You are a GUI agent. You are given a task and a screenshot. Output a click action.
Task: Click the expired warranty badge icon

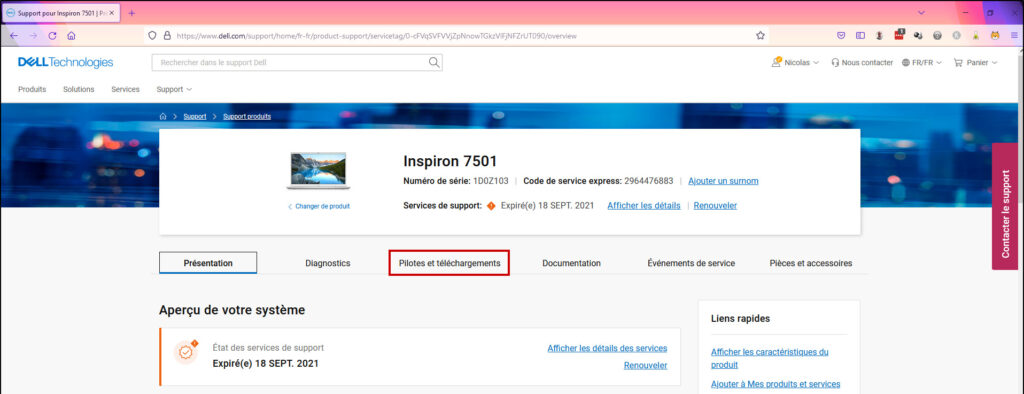pos(491,205)
